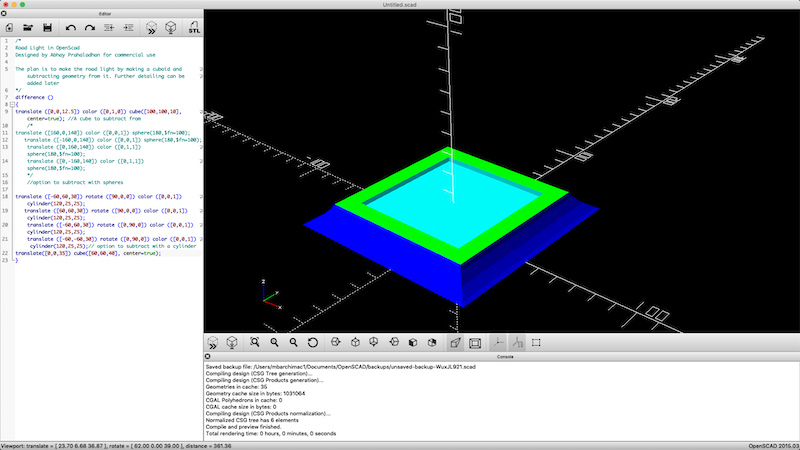Reset the 3D view rotation
The height and width of the screenshot is (450, 800).
click(x=313, y=343)
